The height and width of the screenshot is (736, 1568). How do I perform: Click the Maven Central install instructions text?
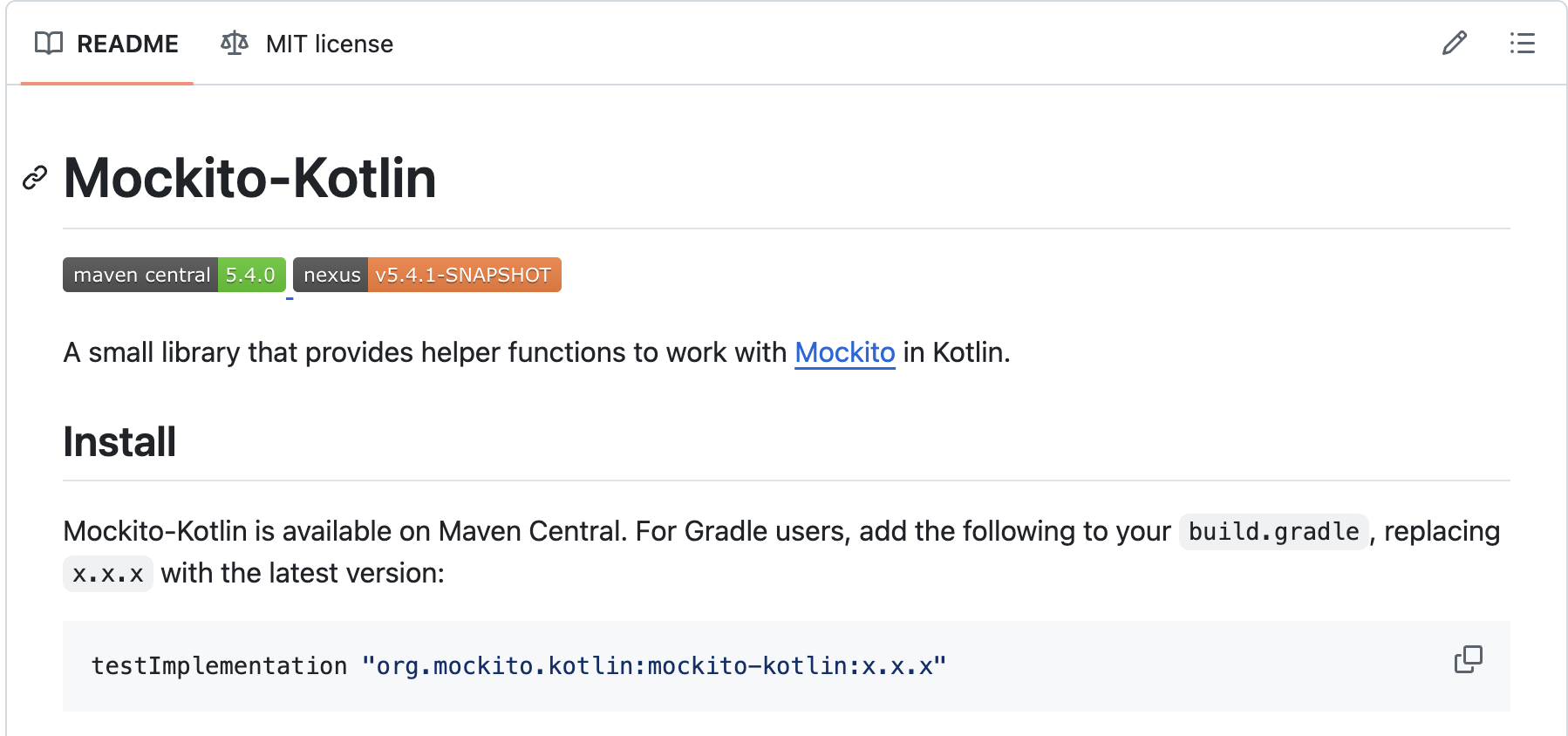610,531
